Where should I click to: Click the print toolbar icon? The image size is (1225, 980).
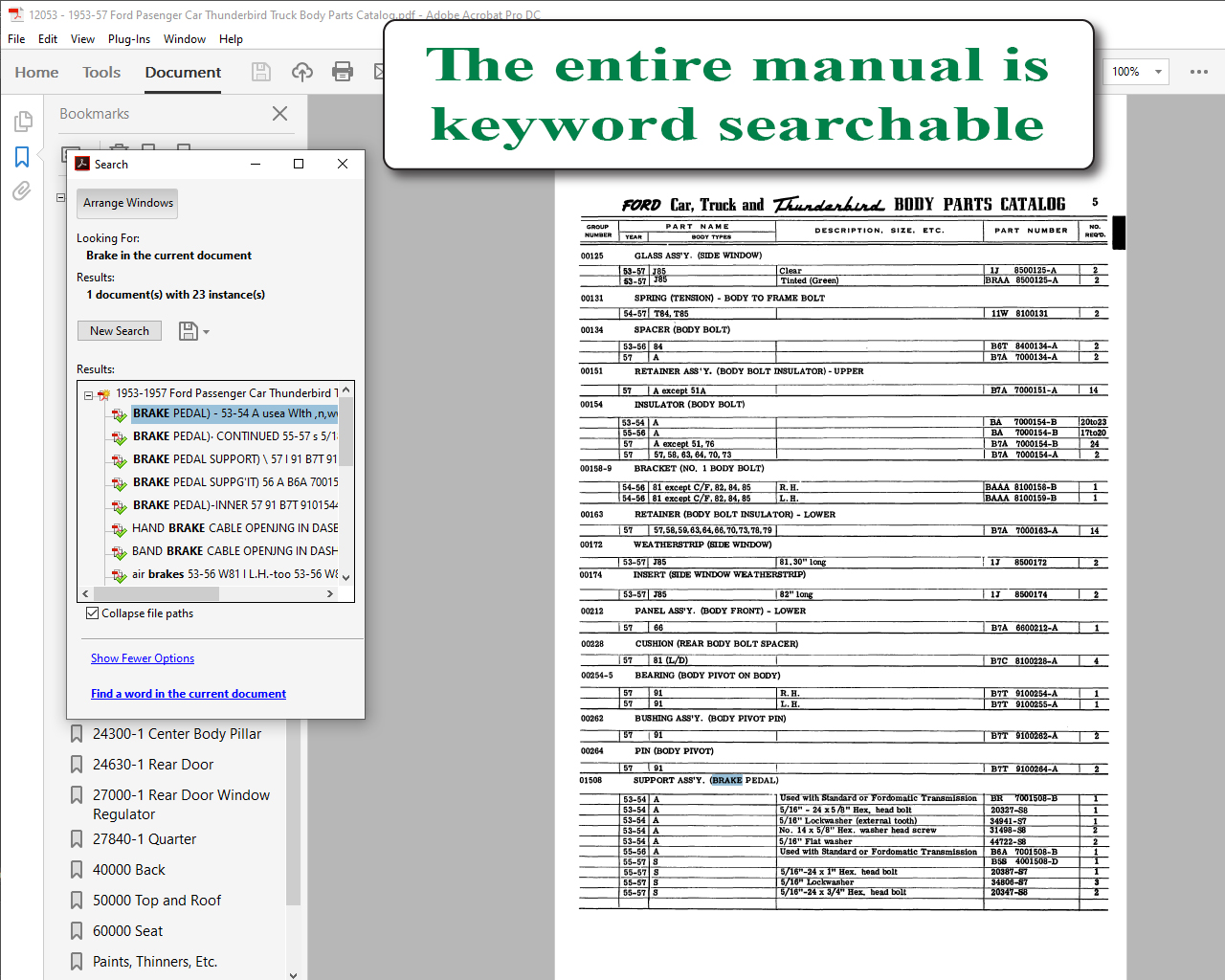pyautogui.click(x=343, y=72)
